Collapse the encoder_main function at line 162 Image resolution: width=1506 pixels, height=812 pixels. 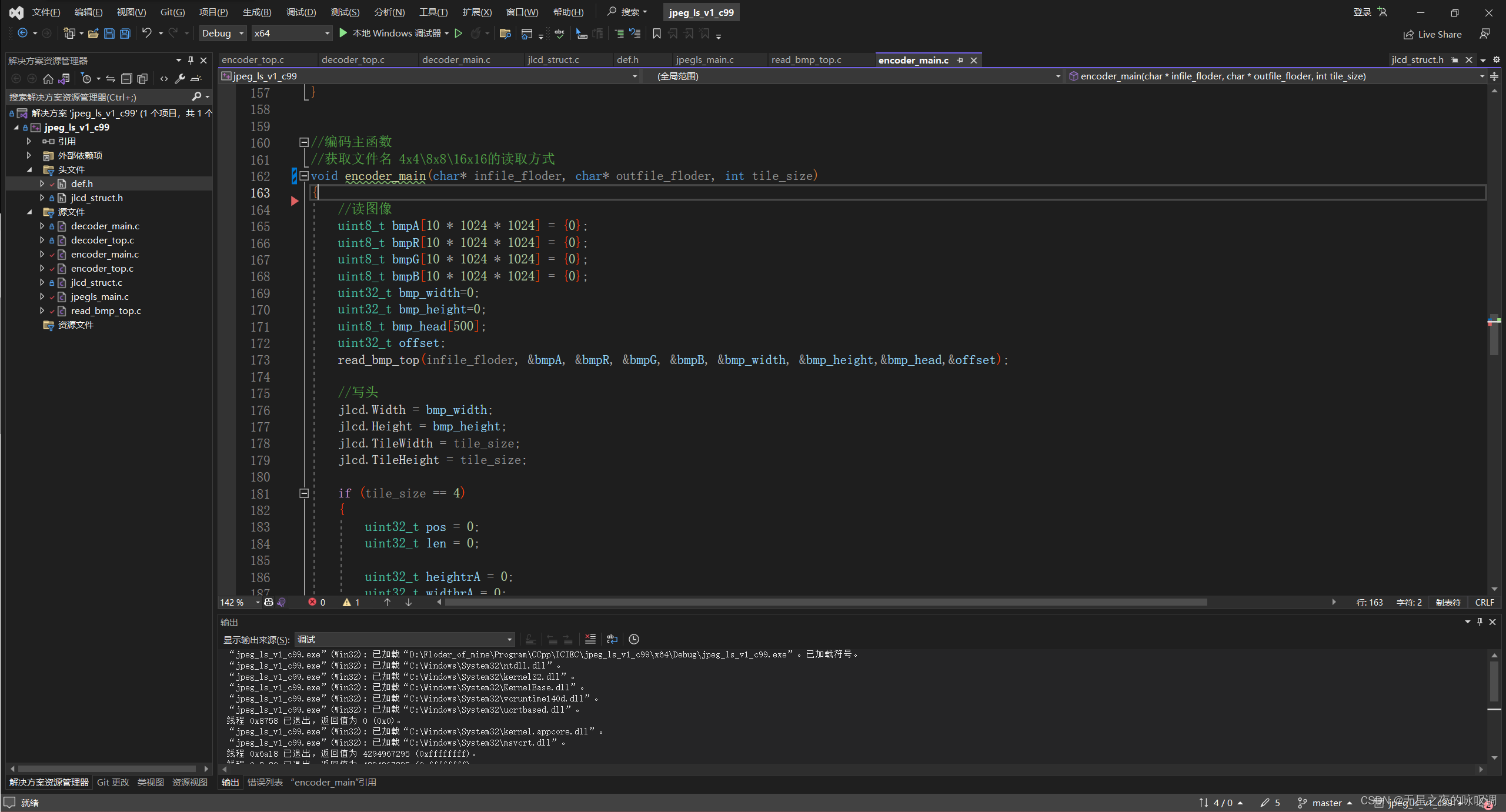(x=304, y=176)
